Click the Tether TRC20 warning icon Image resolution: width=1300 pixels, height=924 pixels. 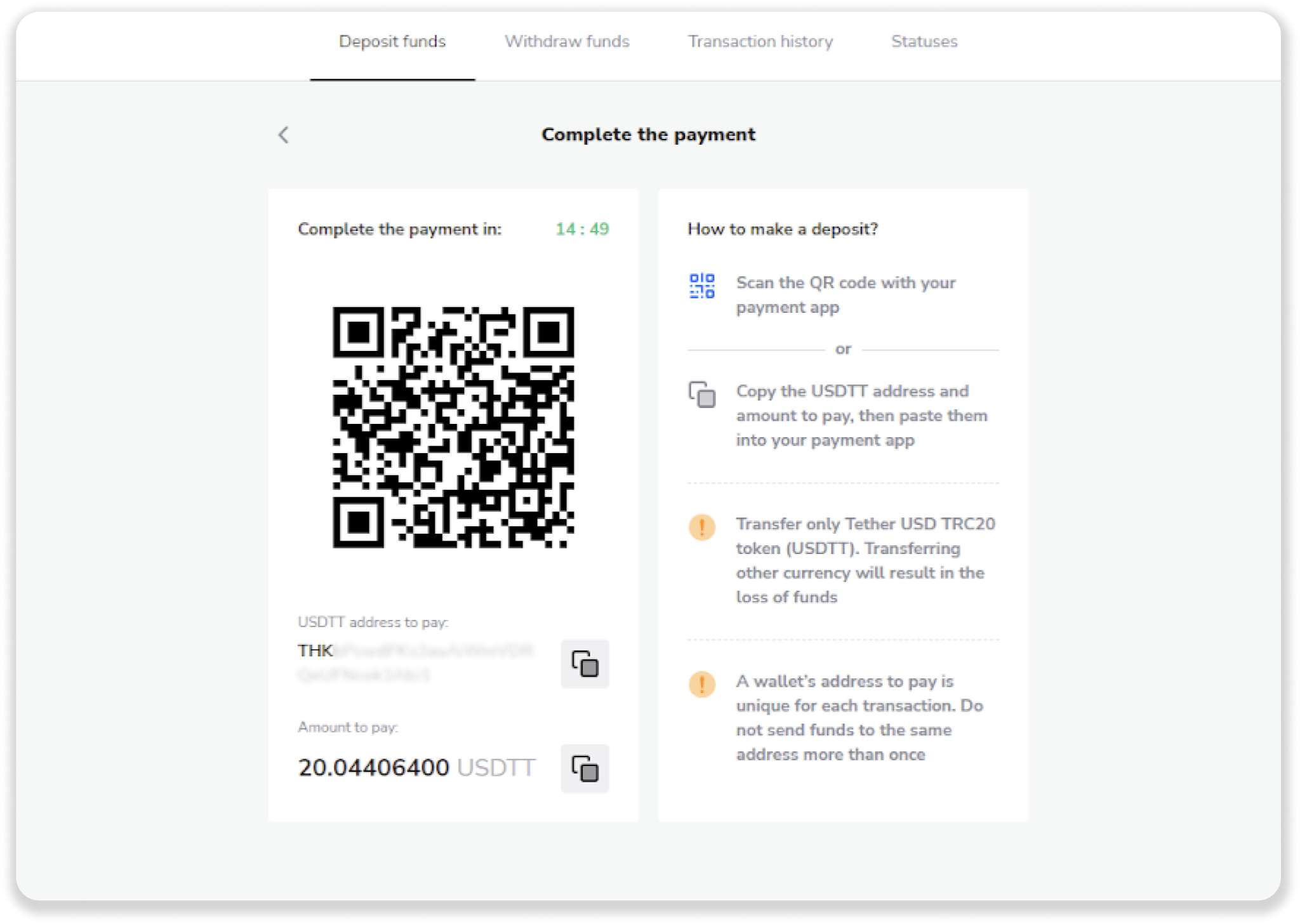(702, 527)
